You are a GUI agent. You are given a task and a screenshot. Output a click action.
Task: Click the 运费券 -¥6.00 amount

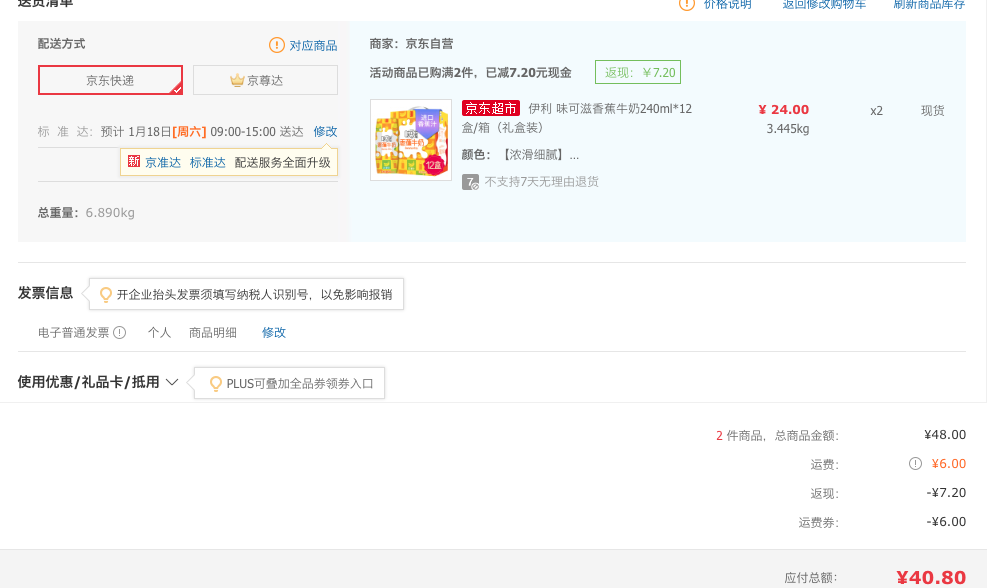pyautogui.click(x=946, y=522)
